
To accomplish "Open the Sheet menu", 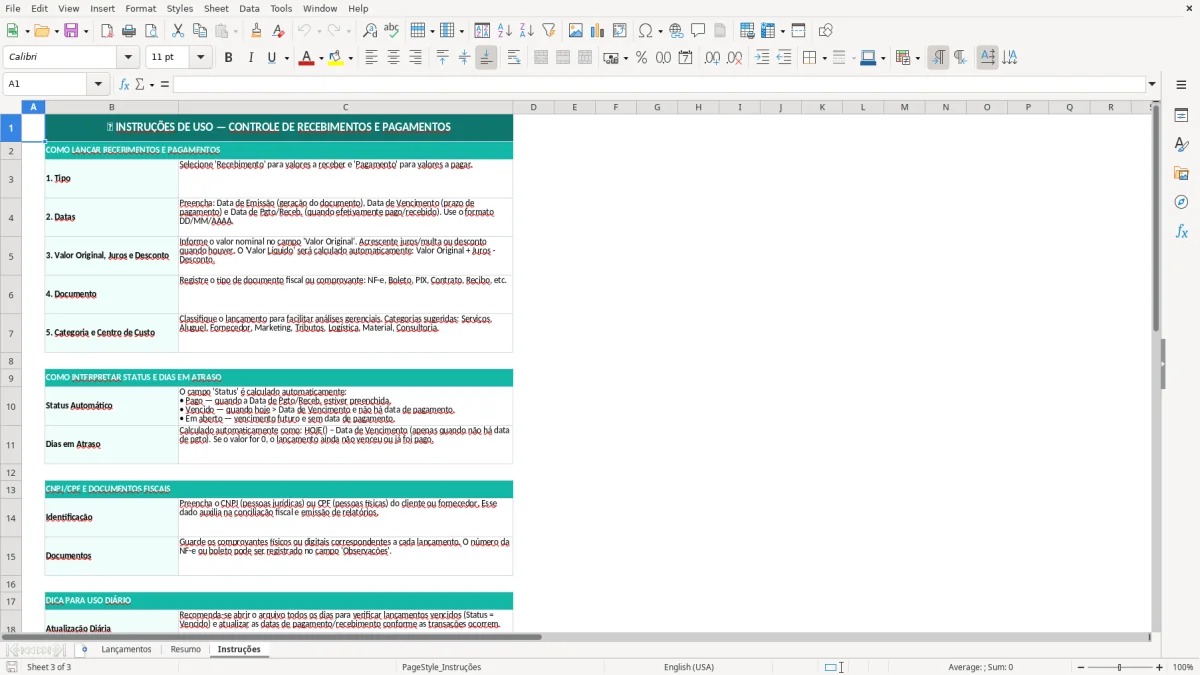I will point(216,8).
